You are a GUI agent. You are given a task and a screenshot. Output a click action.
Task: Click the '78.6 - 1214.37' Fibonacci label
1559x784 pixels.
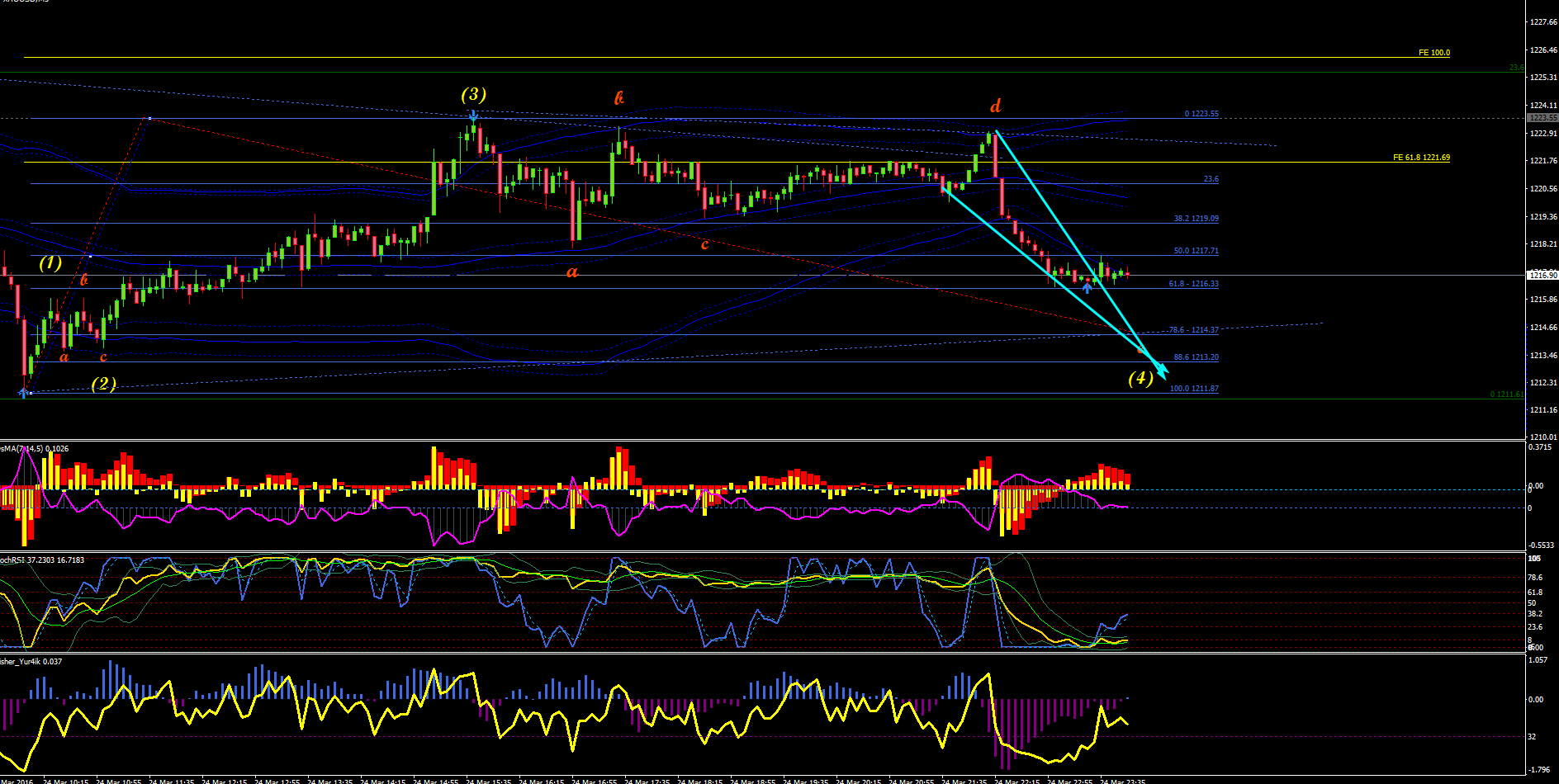click(x=1194, y=330)
